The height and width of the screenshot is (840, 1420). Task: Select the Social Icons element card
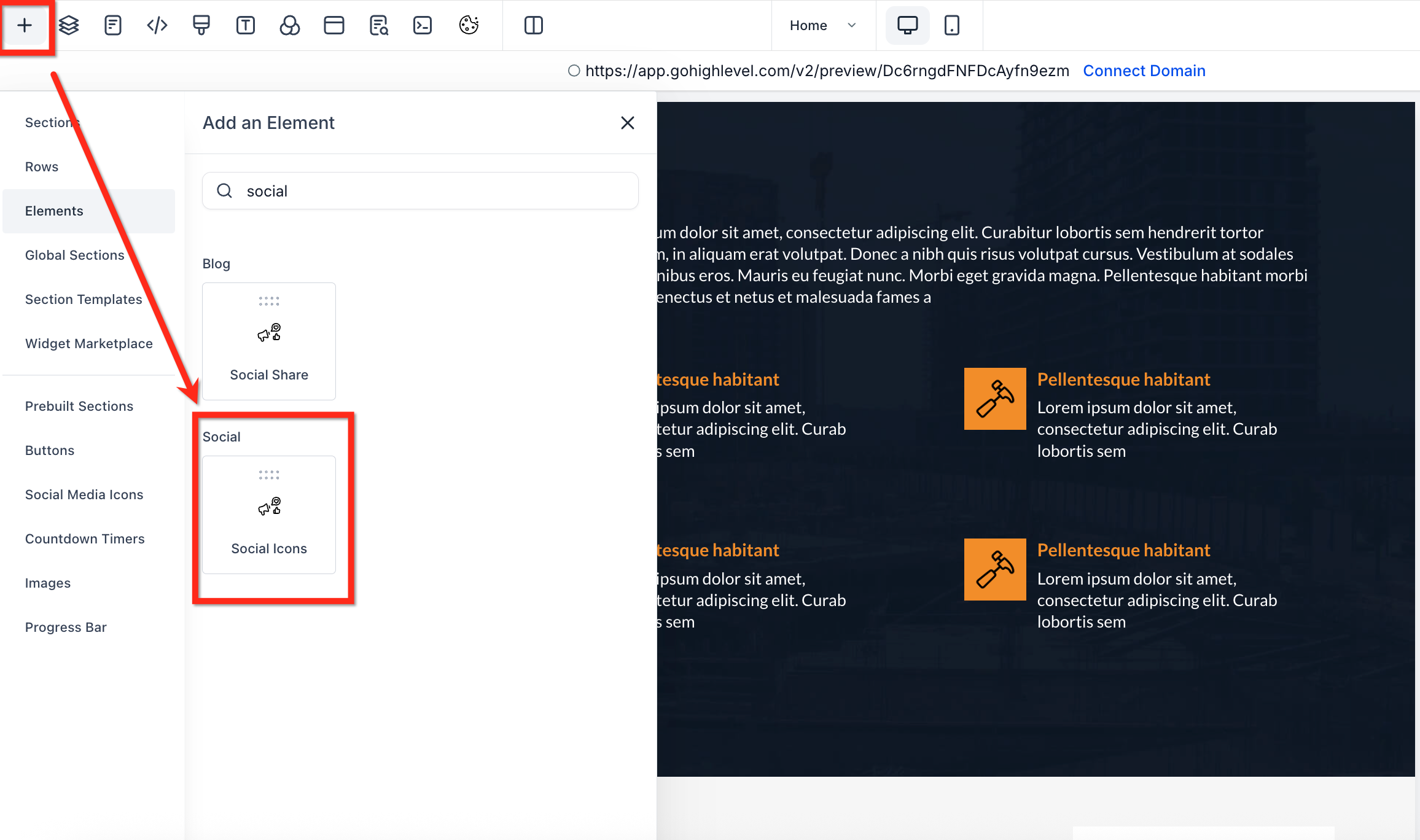tap(269, 515)
